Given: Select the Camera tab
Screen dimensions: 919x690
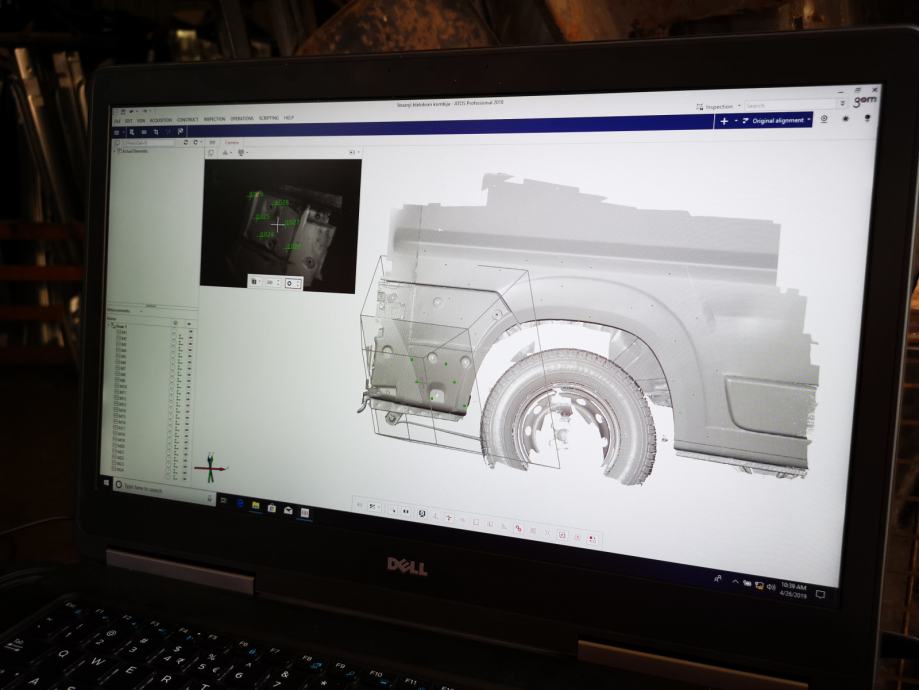Looking at the screenshot, I should click(232, 142).
